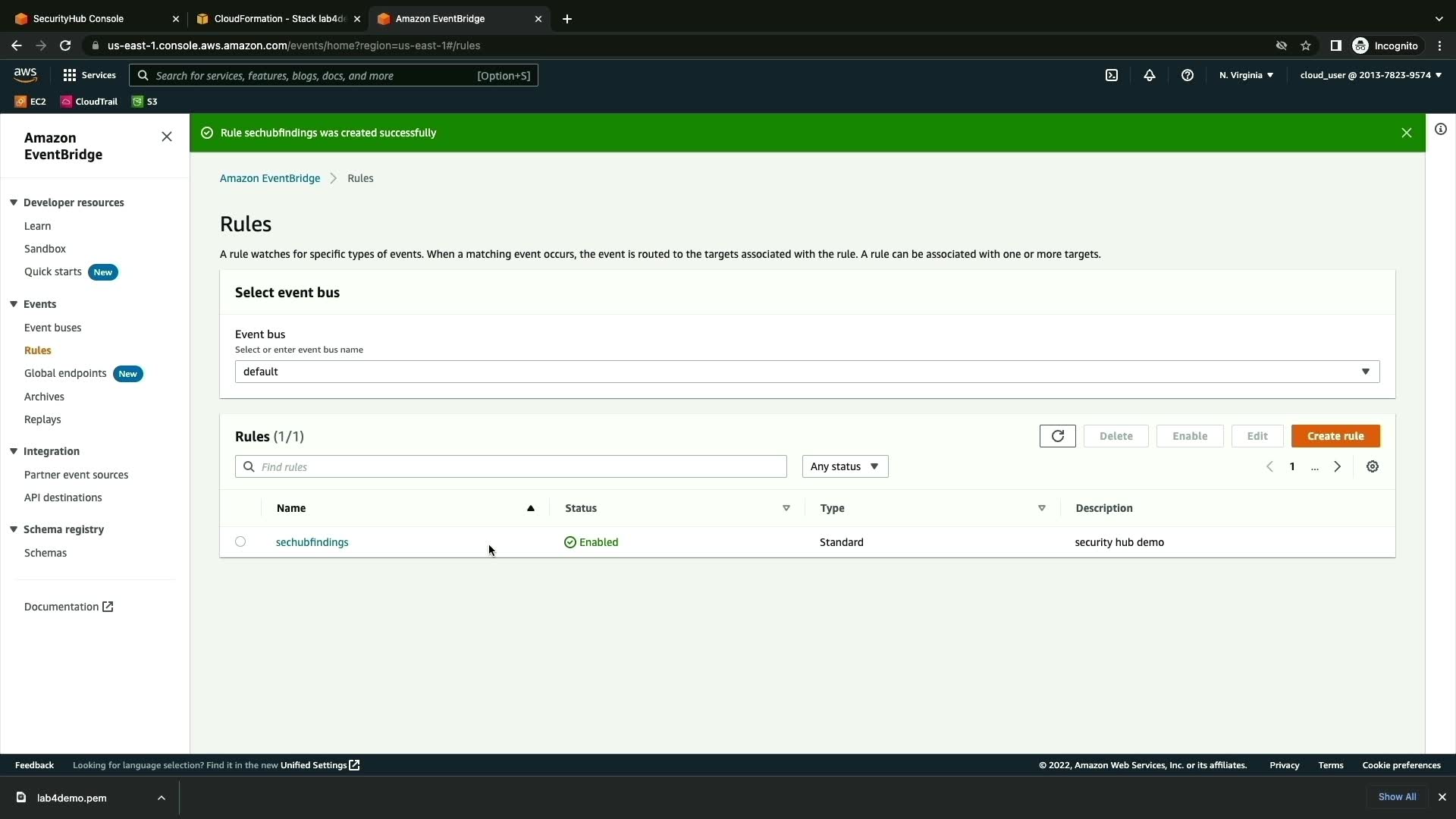This screenshot has height=819, width=1456.
Task: Open the Any status filter dropdown
Action: pyautogui.click(x=845, y=466)
